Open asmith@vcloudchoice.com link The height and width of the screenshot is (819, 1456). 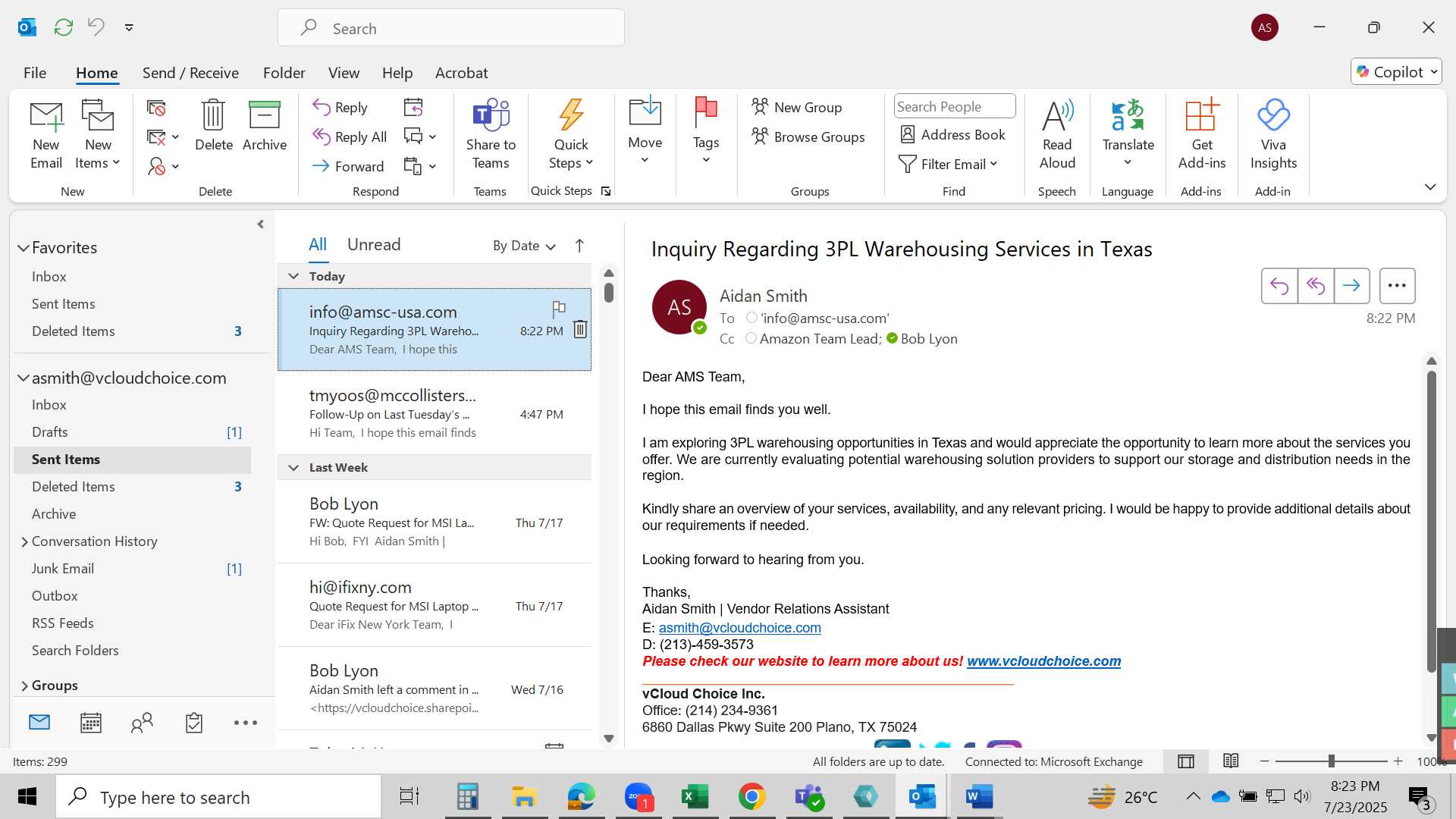click(739, 628)
